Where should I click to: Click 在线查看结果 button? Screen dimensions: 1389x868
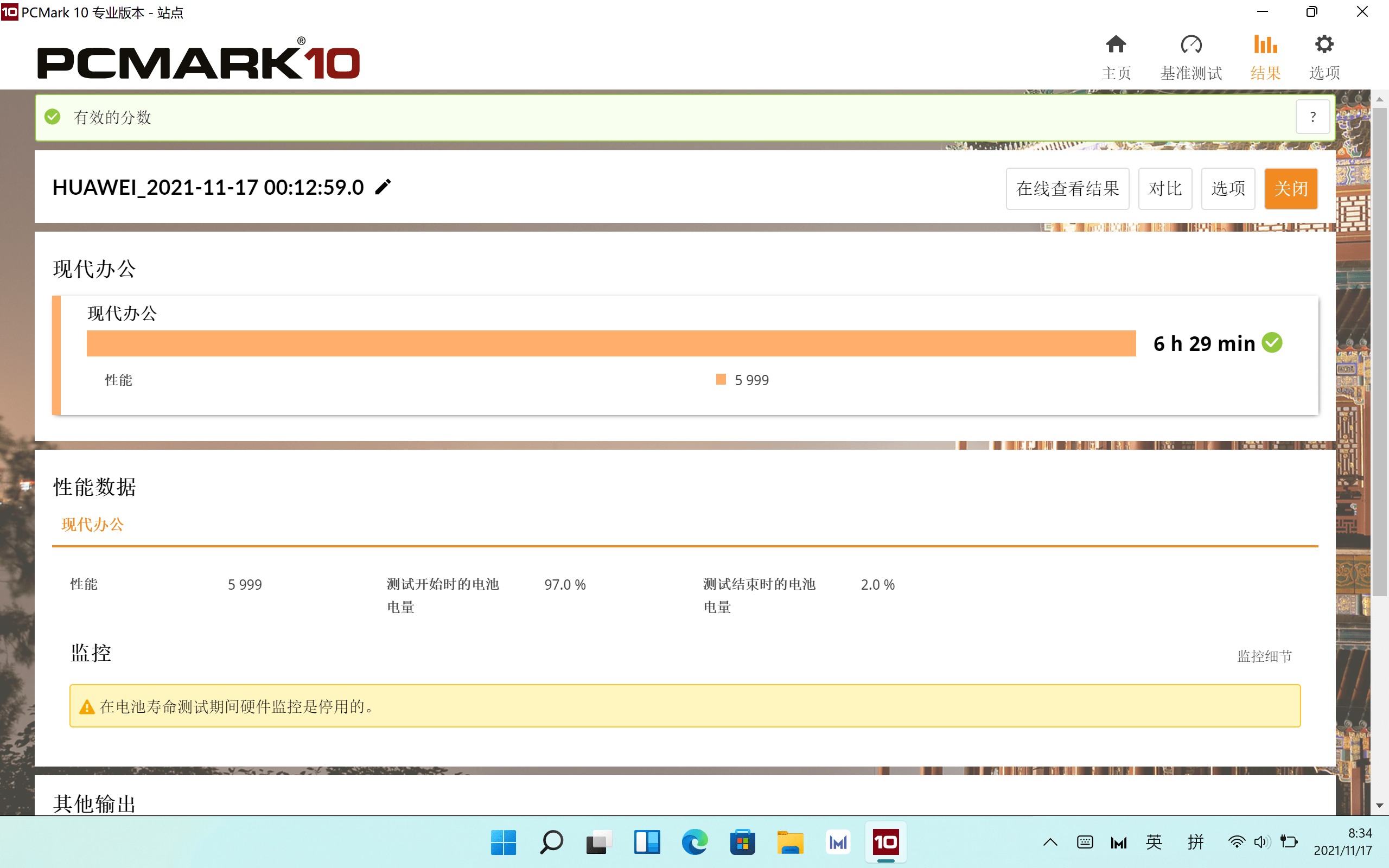[x=1068, y=188]
